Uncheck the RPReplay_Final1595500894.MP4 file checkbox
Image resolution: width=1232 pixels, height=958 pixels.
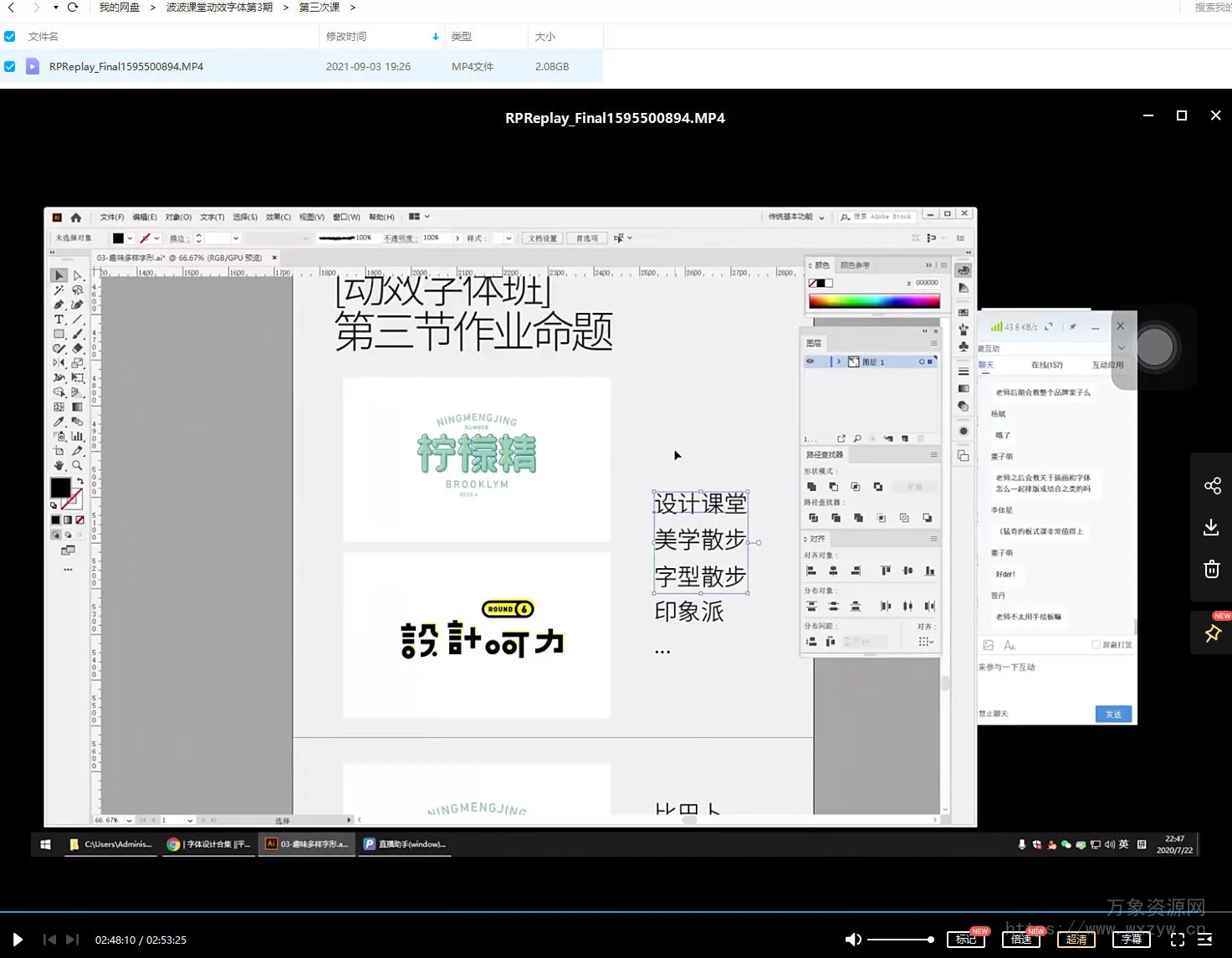(10, 66)
